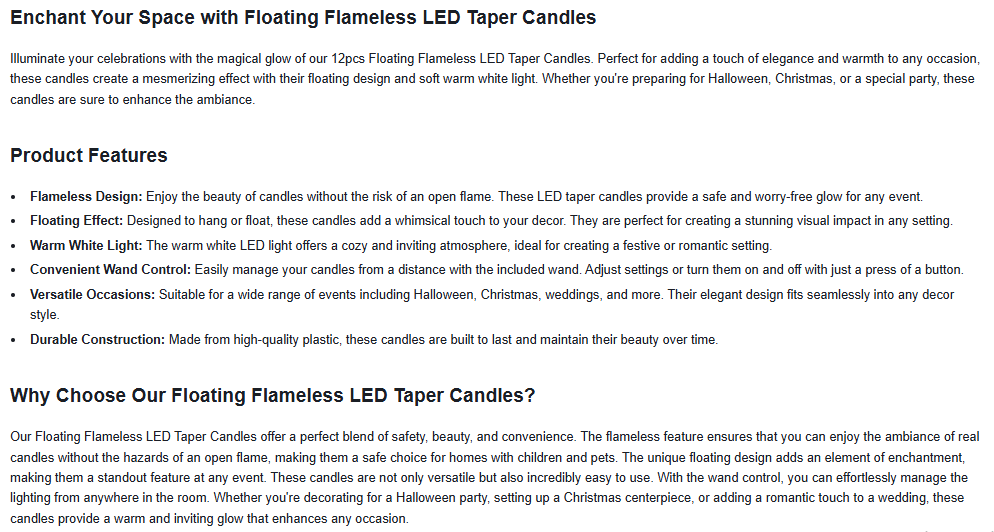The height and width of the screenshot is (532, 994).
Task: Click the bullet dot before 'Flameless Design'
Action: [x=14, y=197]
